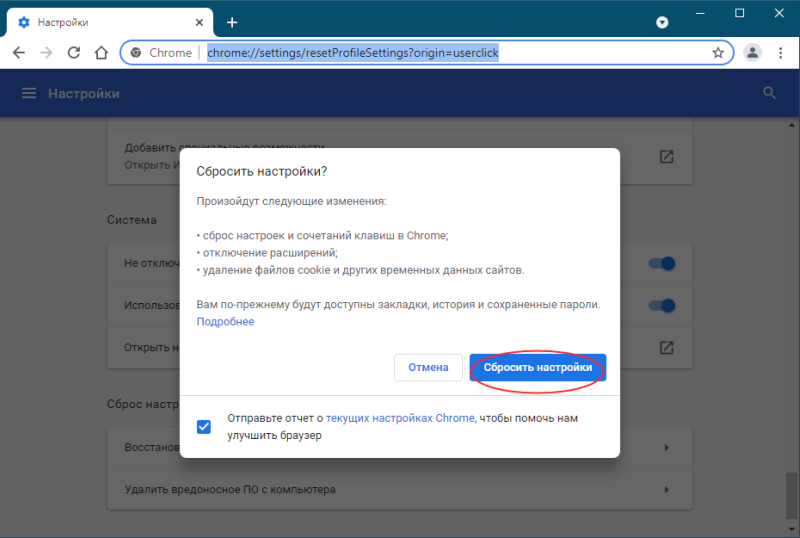Image resolution: width=800 pixels, height=538 pixels.
Task: Click the settings search magnifier icon
Action: pyautogui.click(x=769, y=93)
